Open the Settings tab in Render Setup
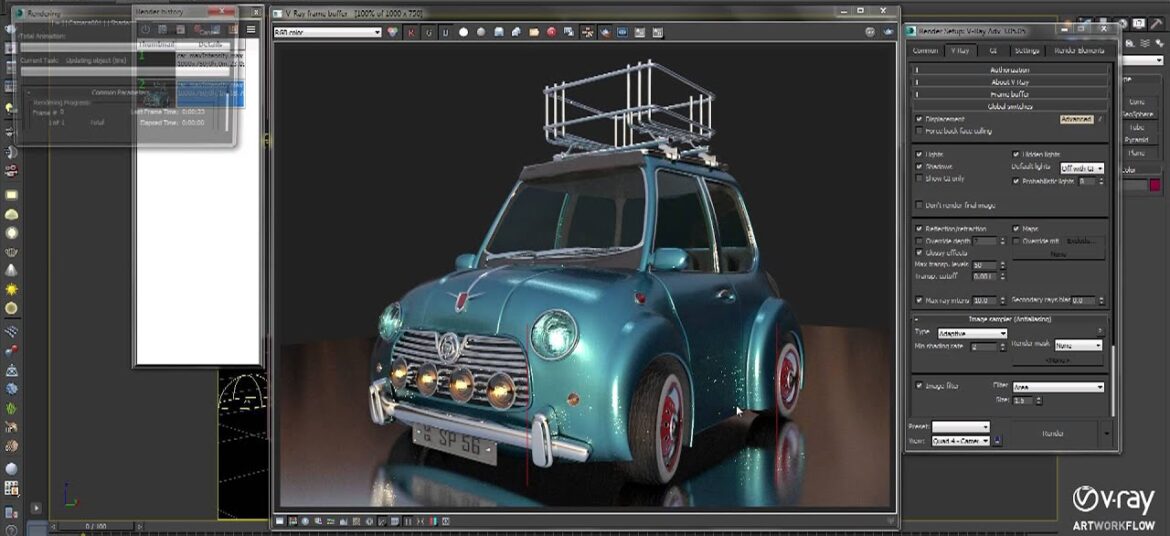Image resolution: width=1170 pixels, height=536 pixels. [1027, 51]
